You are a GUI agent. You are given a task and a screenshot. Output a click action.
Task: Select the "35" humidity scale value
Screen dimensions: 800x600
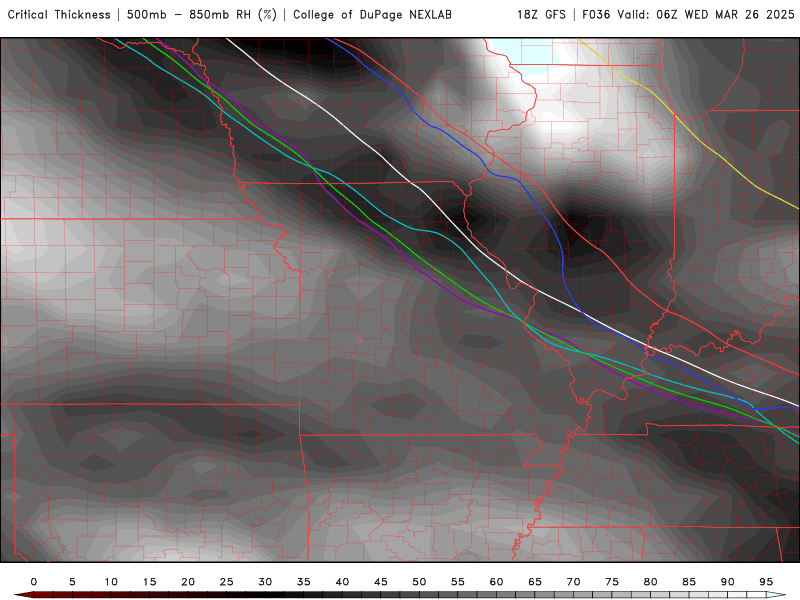(304, 582)
